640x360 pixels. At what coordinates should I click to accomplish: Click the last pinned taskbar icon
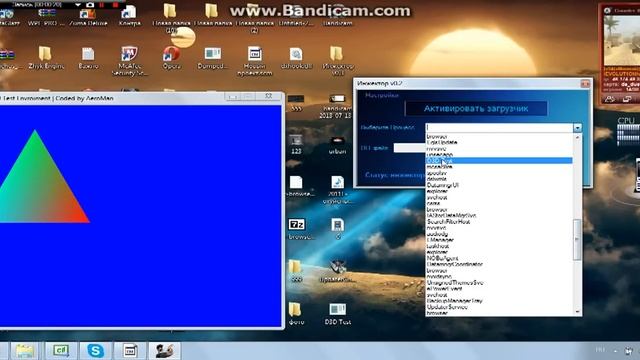(x=165, y=351)
